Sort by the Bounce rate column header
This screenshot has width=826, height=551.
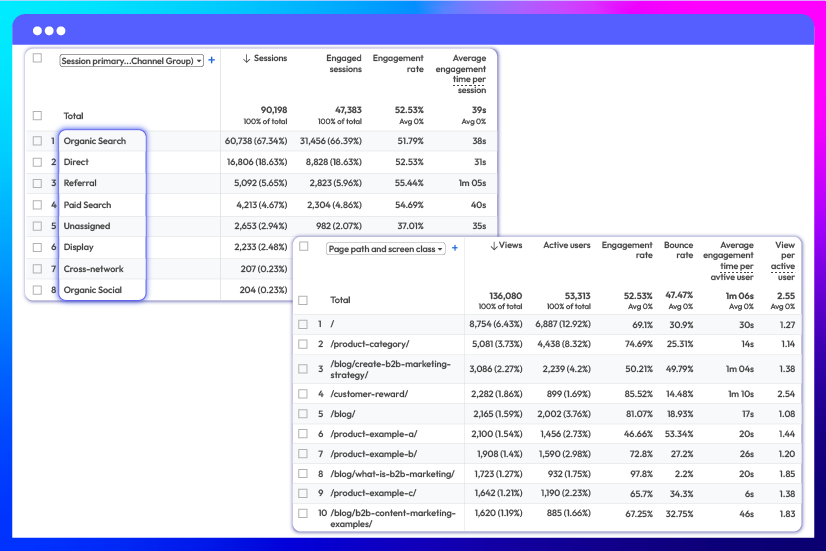pyautogui.click(x=678, y=250)
